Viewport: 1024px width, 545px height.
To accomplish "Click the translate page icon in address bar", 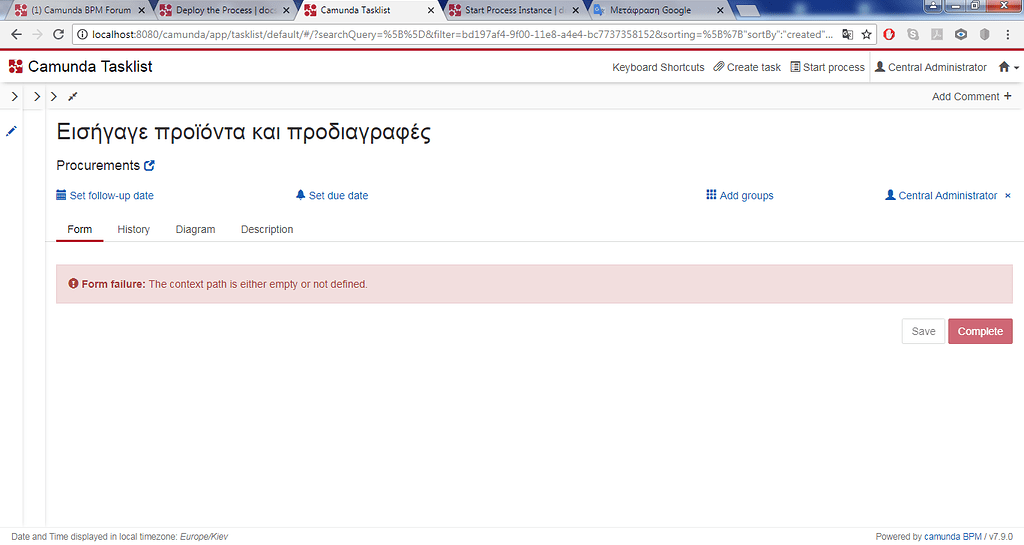I will [x=847, y=34].
